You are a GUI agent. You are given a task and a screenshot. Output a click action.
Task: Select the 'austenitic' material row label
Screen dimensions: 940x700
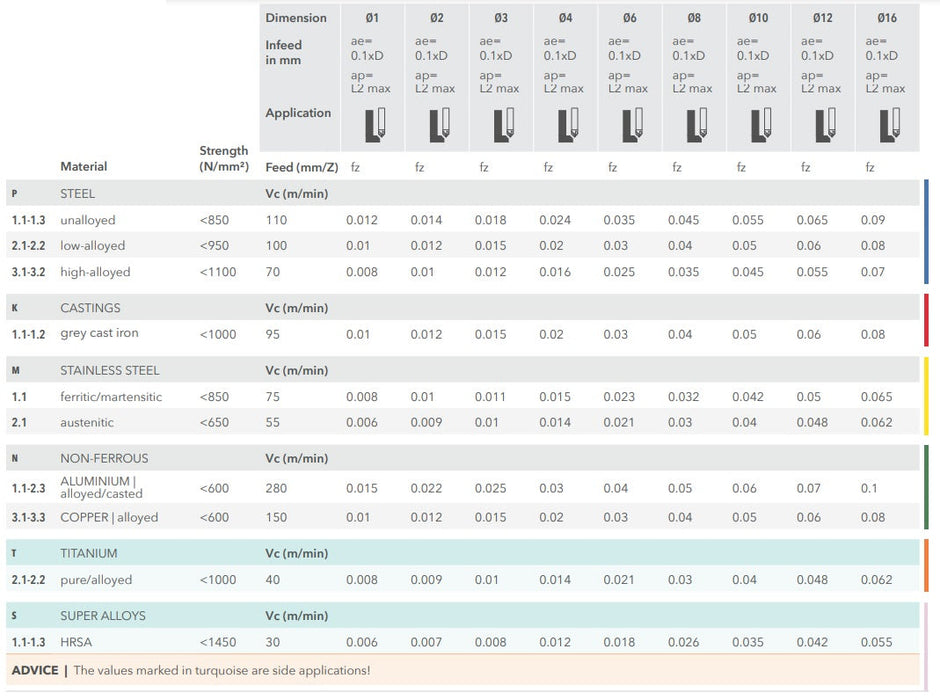[x=87, y=423]
